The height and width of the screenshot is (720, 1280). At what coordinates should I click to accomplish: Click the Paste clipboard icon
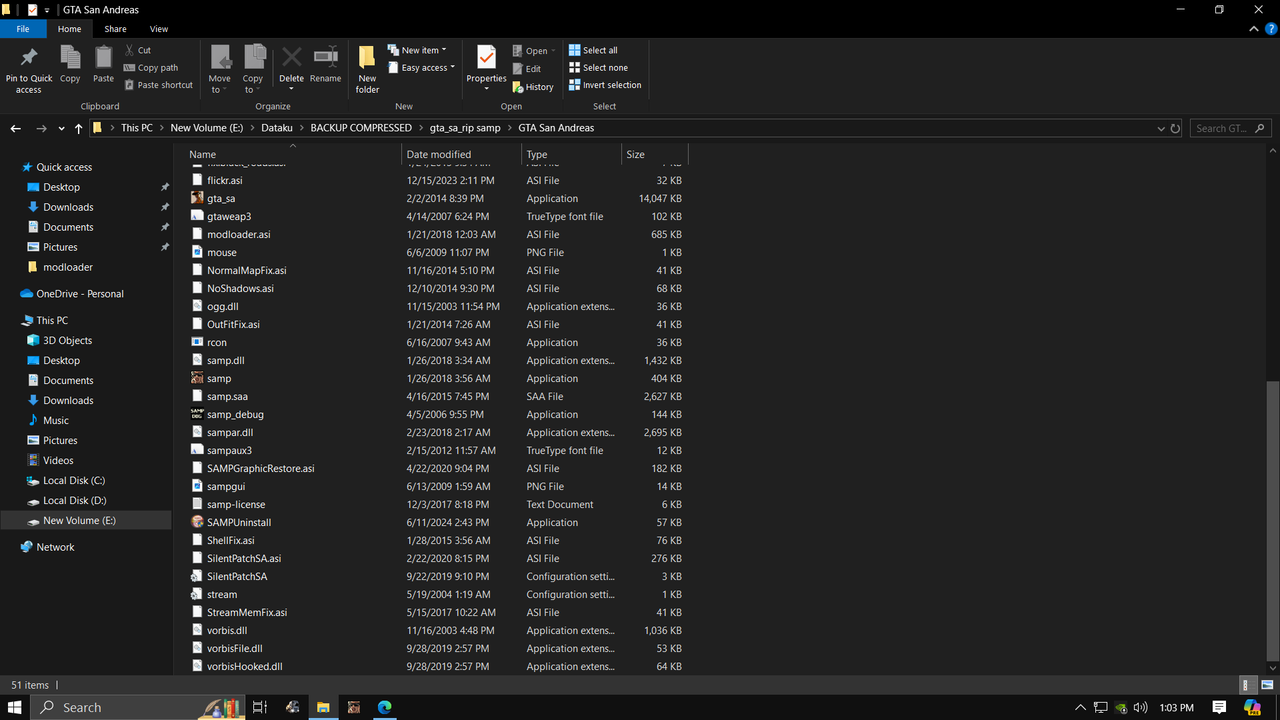coord(103,58)
